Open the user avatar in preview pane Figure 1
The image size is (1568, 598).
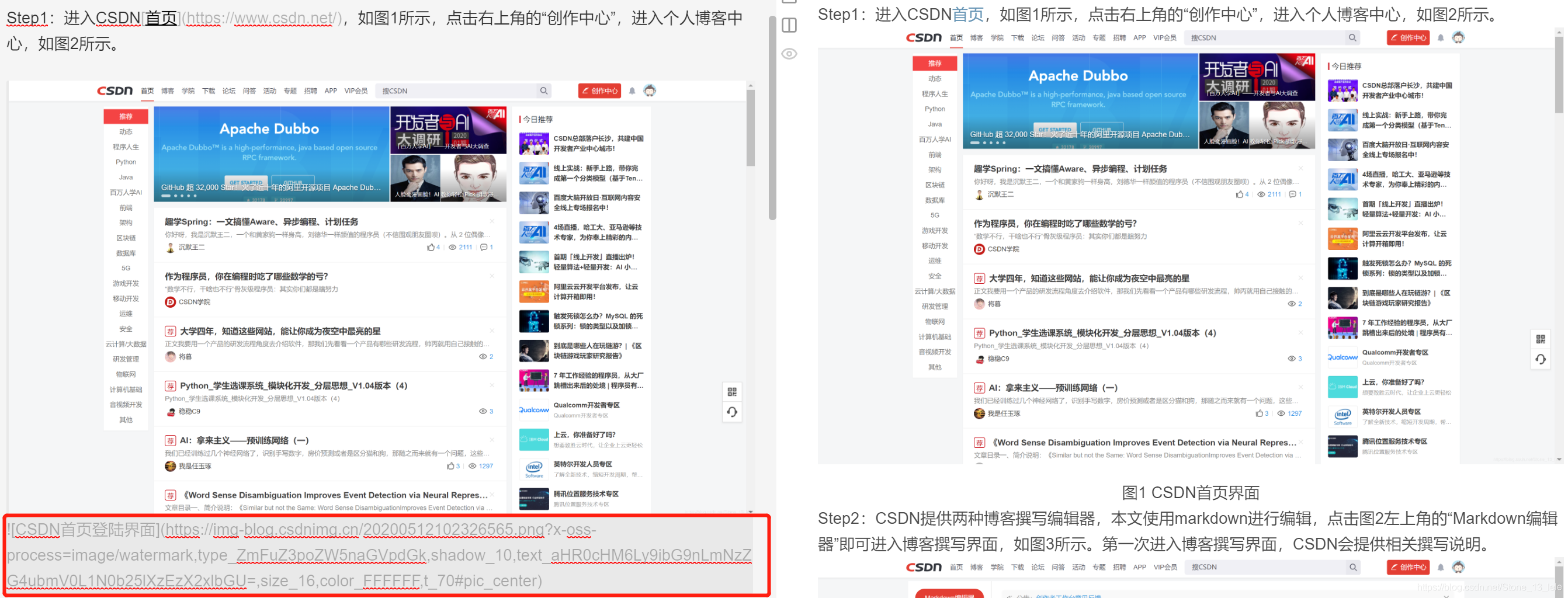pyautogui.click(x=1458, y=38)
